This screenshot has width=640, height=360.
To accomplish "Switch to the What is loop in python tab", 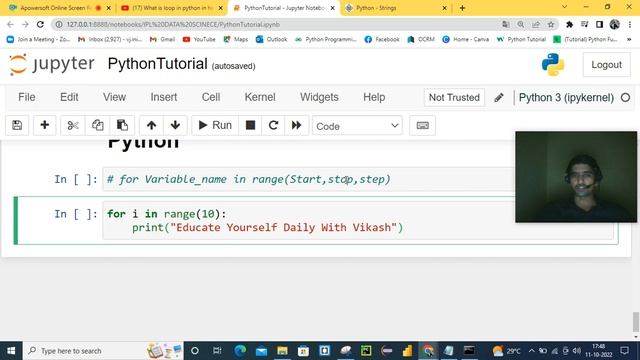I will point(172,8).
